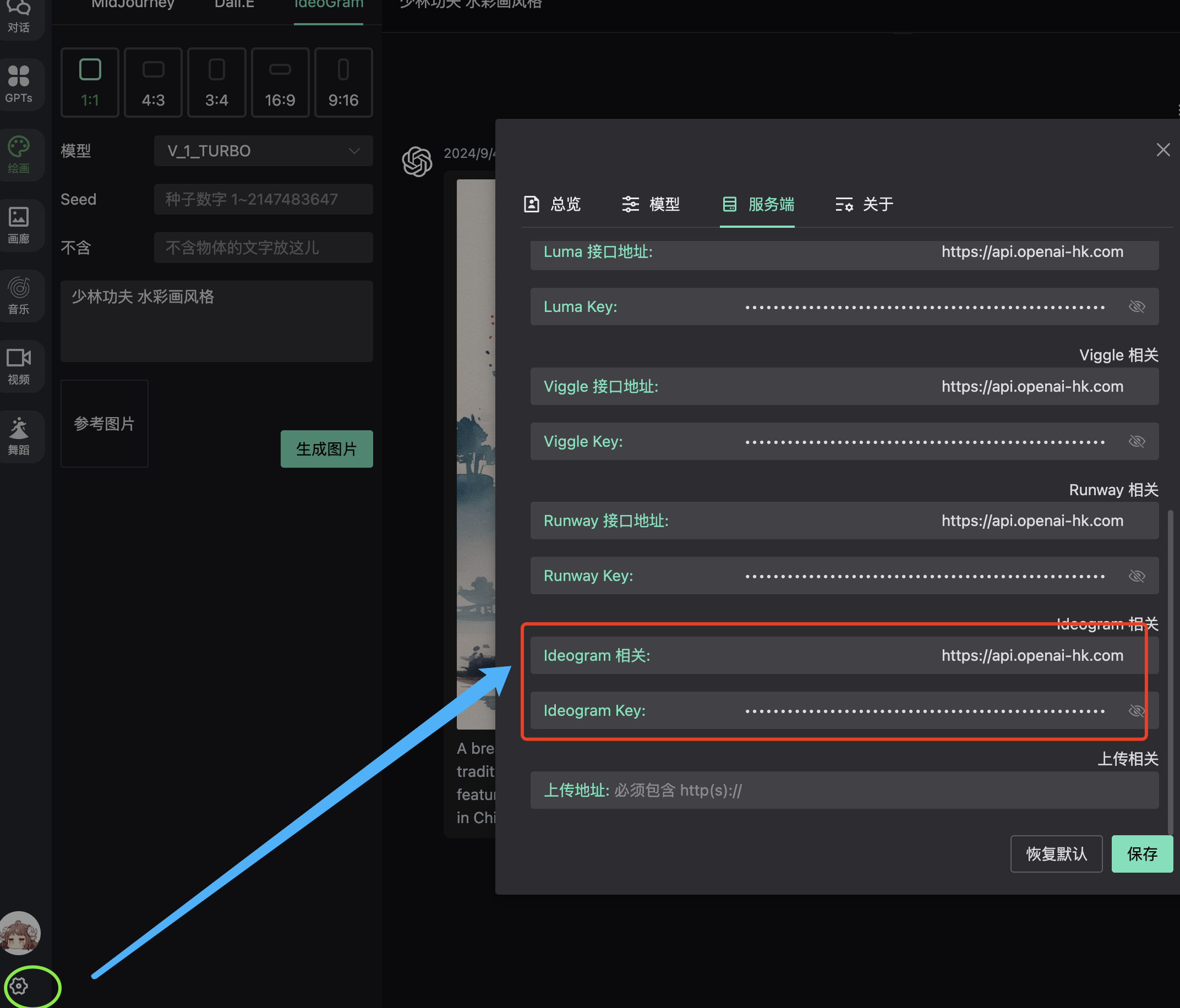Image resolution: width=1180 pixels, height=1008 pixels.
Task: Reveal the Luma Key value
Action: [x=1137, y=306]
